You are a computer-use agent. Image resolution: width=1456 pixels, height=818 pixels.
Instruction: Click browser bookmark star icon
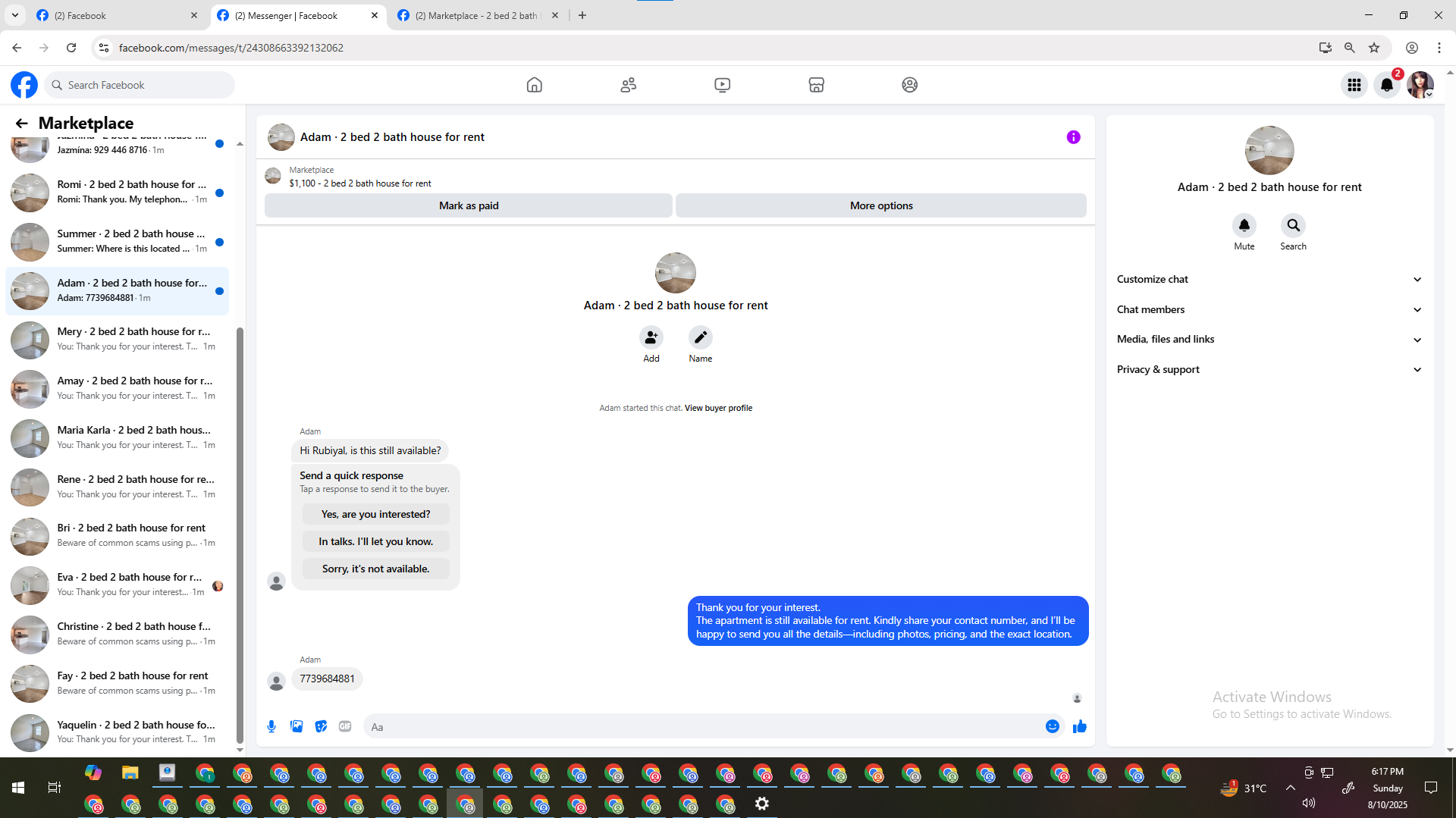point(1374,48)
